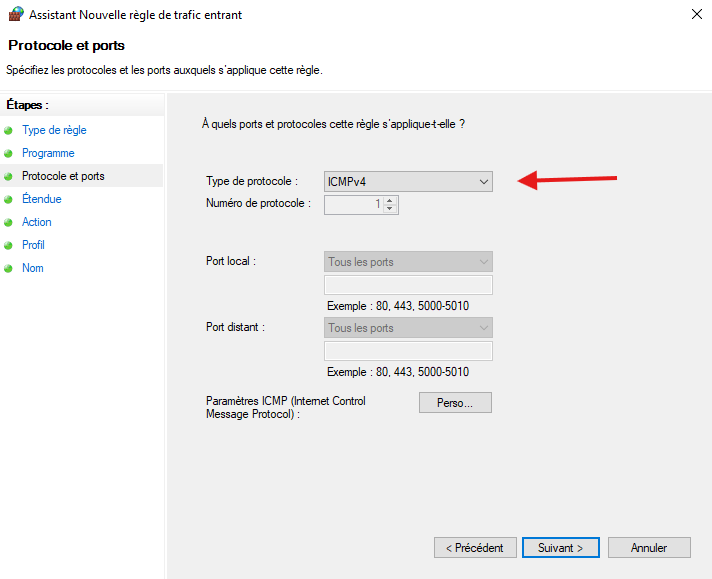This screenshot has height=579, width=712.
Task: Click green bullet beside Action step
Action: (8, 223)
